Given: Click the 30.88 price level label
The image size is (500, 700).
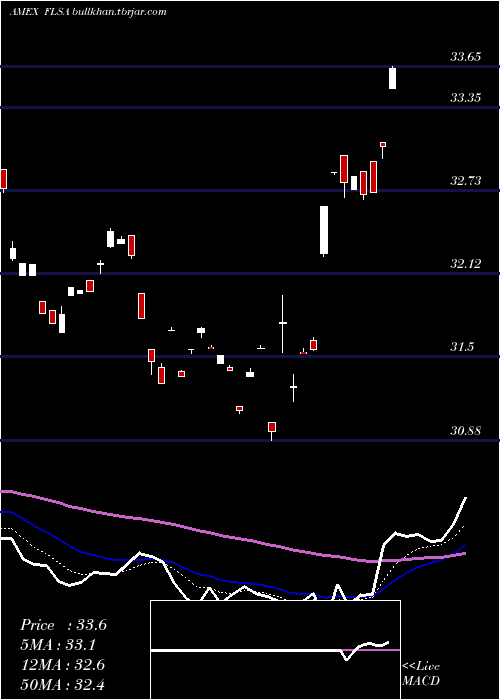Looking at the screenshot, I should pos(466,431).
